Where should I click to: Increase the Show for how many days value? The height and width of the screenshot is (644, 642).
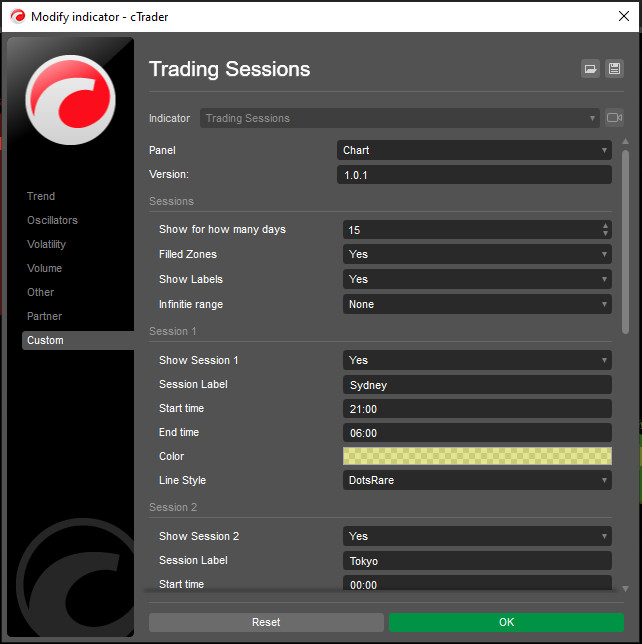click(x=605, y=225)
